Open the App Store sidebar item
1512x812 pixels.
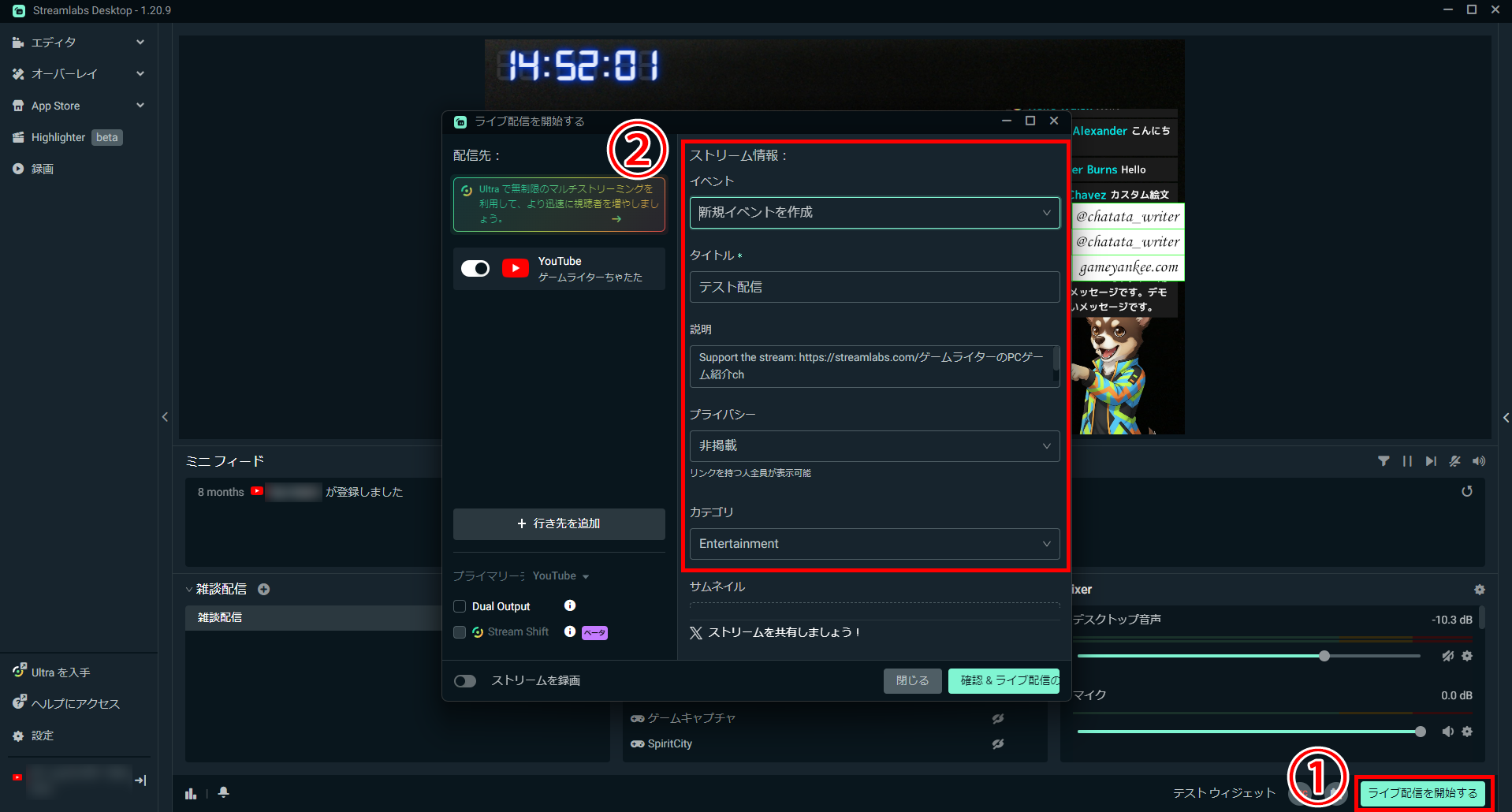(55, 106)
